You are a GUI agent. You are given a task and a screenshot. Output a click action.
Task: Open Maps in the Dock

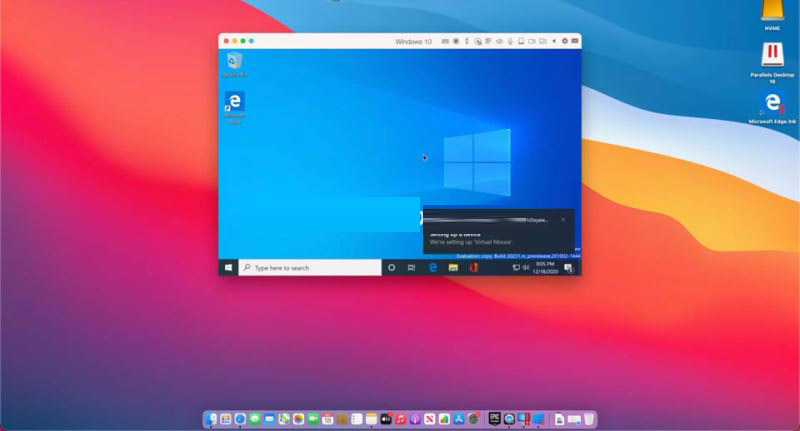pos(284,419)
